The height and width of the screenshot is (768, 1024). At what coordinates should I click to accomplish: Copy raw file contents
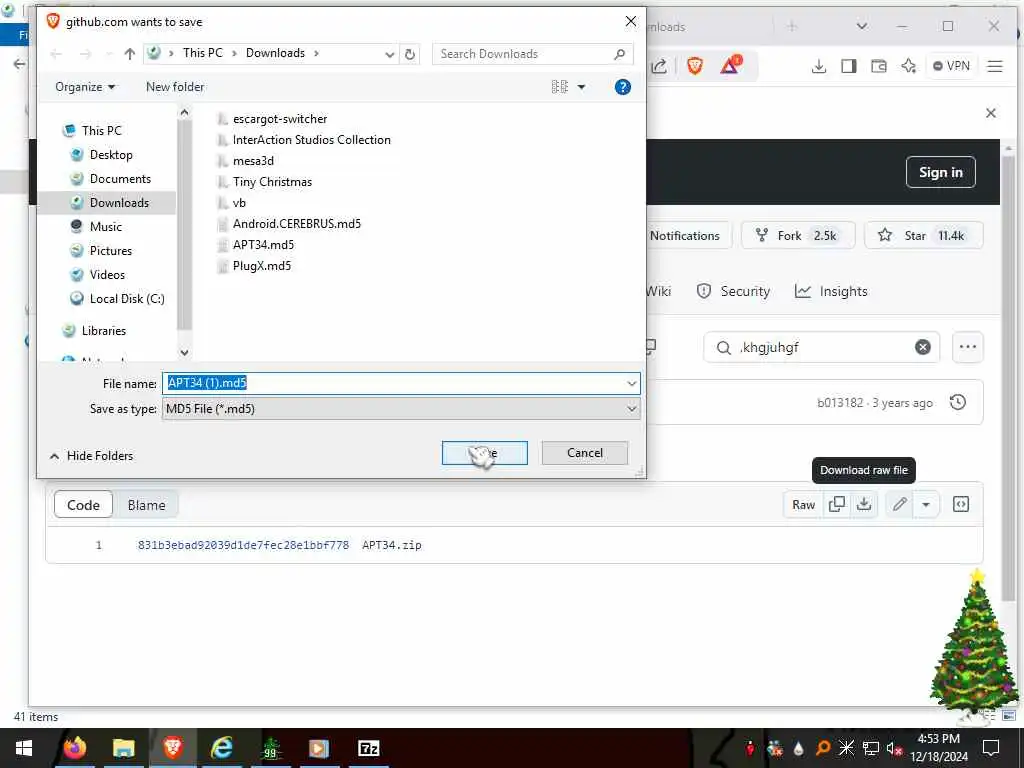pyautogui.click(x=837, y=504)
